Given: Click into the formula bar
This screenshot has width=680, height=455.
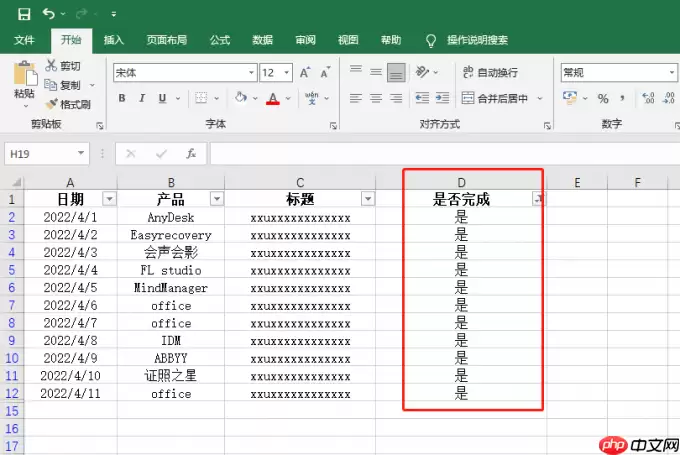Looking at the screenshot, I should click(445, 154).
